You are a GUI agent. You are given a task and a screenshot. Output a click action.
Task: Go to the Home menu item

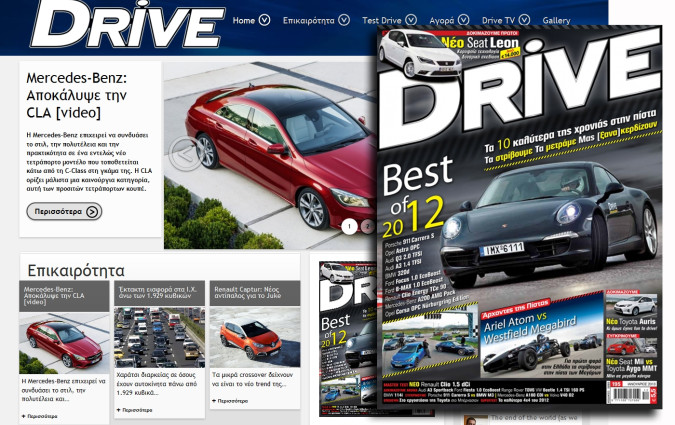243,20
